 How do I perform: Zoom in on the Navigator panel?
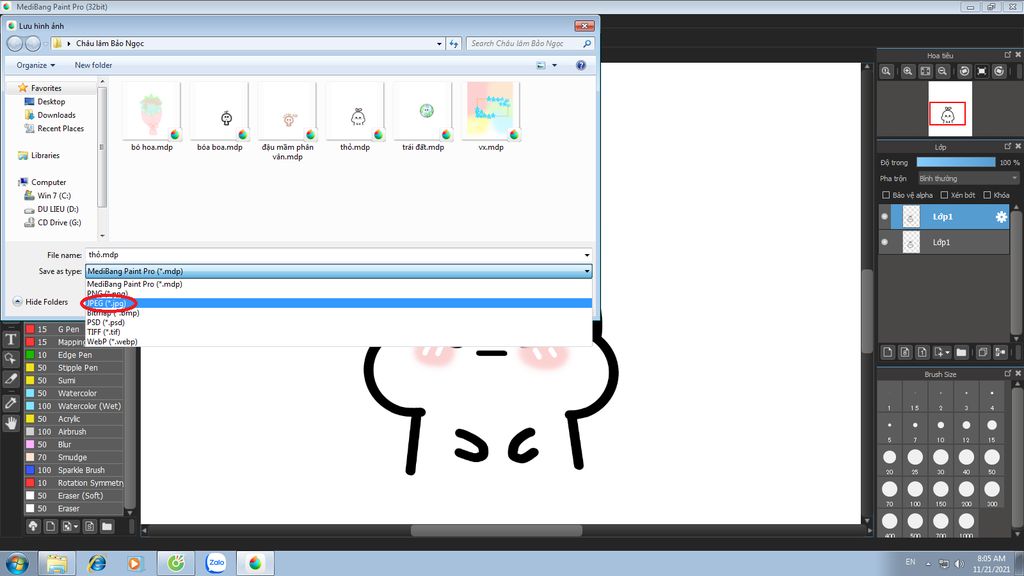908,71
